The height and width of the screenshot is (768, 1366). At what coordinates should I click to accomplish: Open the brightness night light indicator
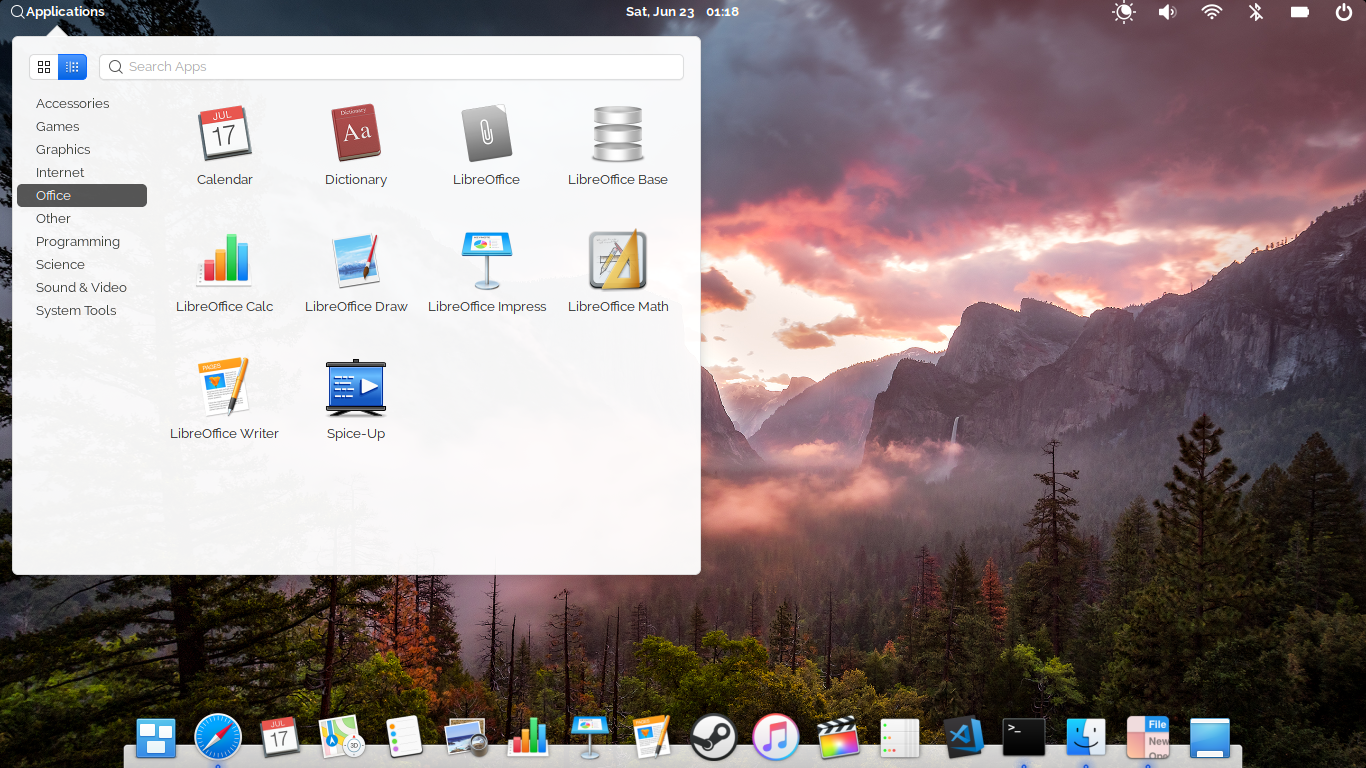[x=1124, y=12]
